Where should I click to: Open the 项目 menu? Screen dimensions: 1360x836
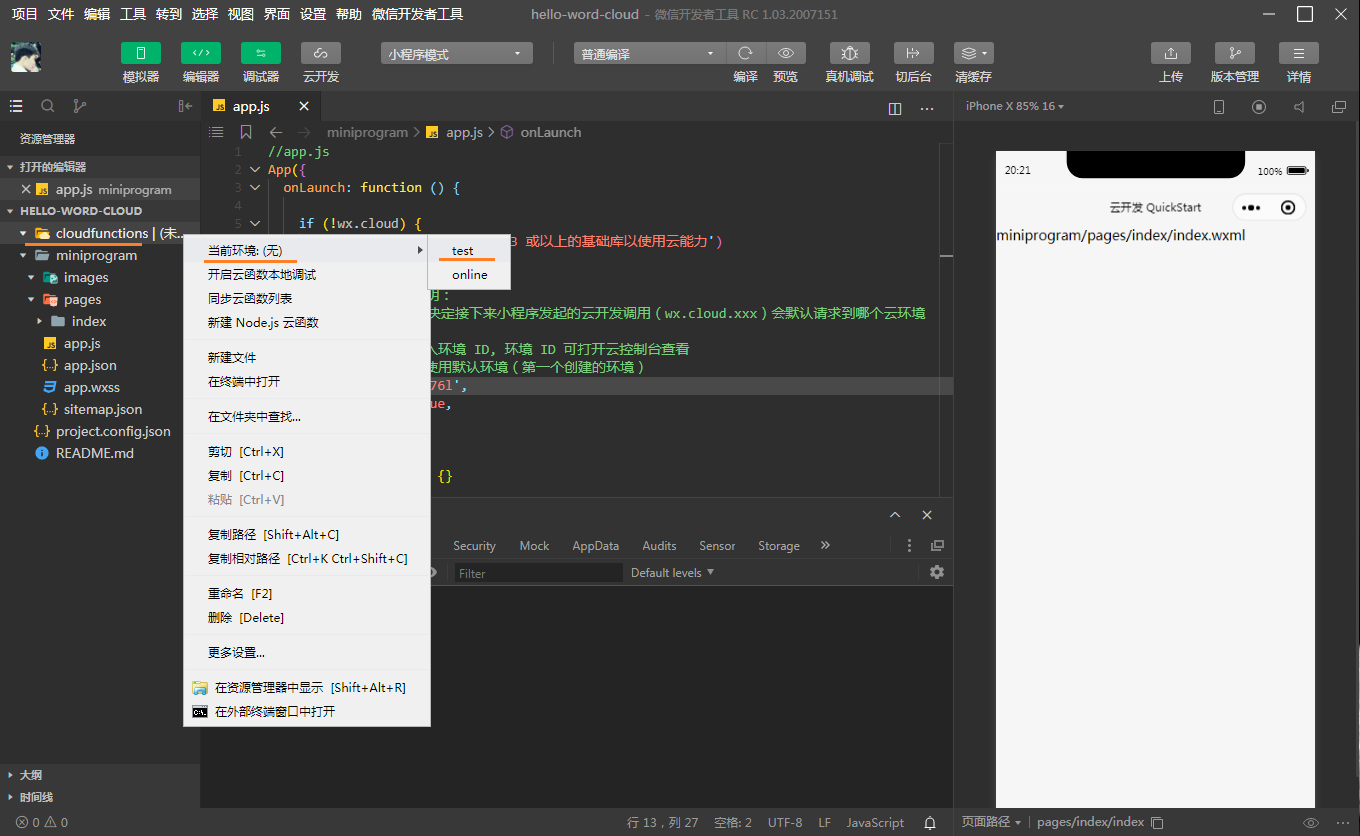[24, 14]
